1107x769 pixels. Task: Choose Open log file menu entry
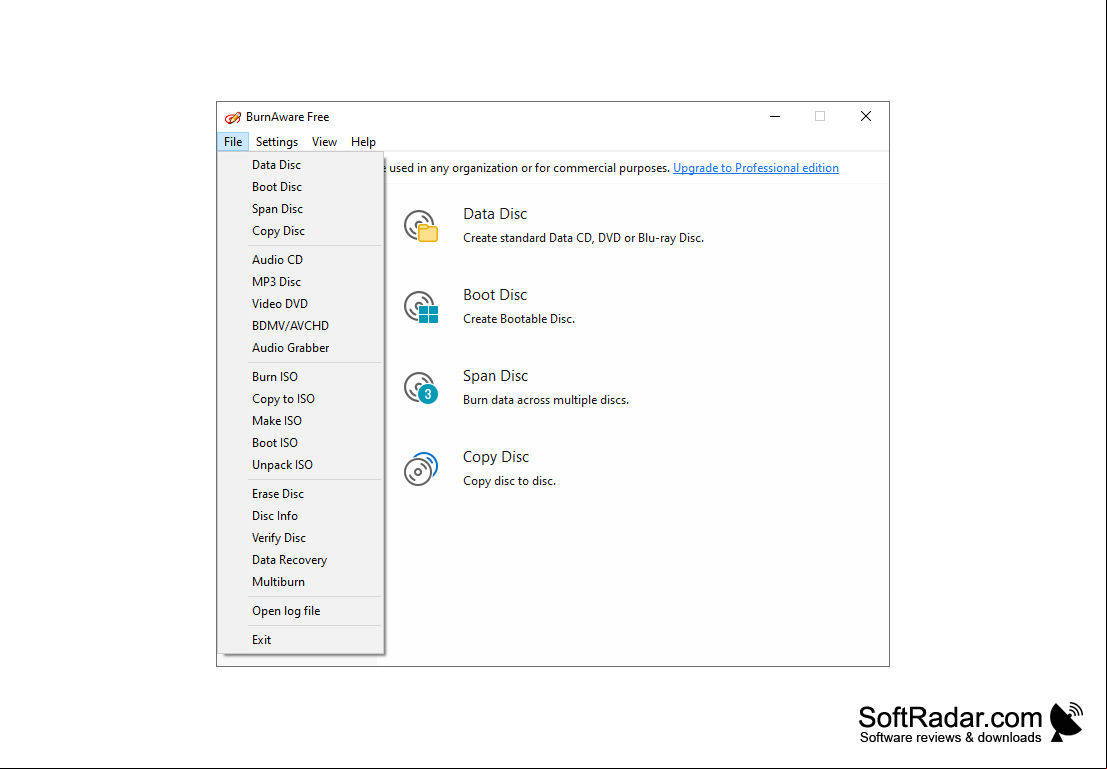coord(301,611)
